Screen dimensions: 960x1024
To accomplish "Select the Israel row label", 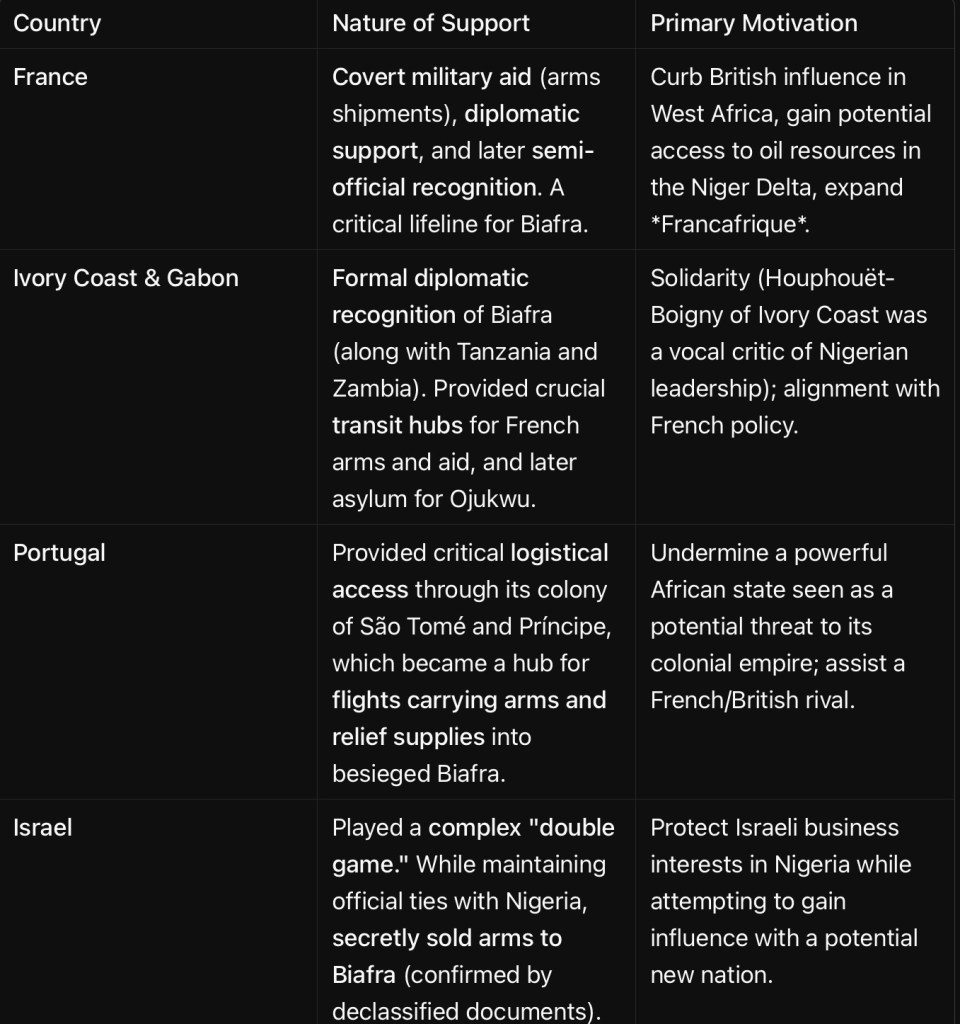I will (42, 828).
